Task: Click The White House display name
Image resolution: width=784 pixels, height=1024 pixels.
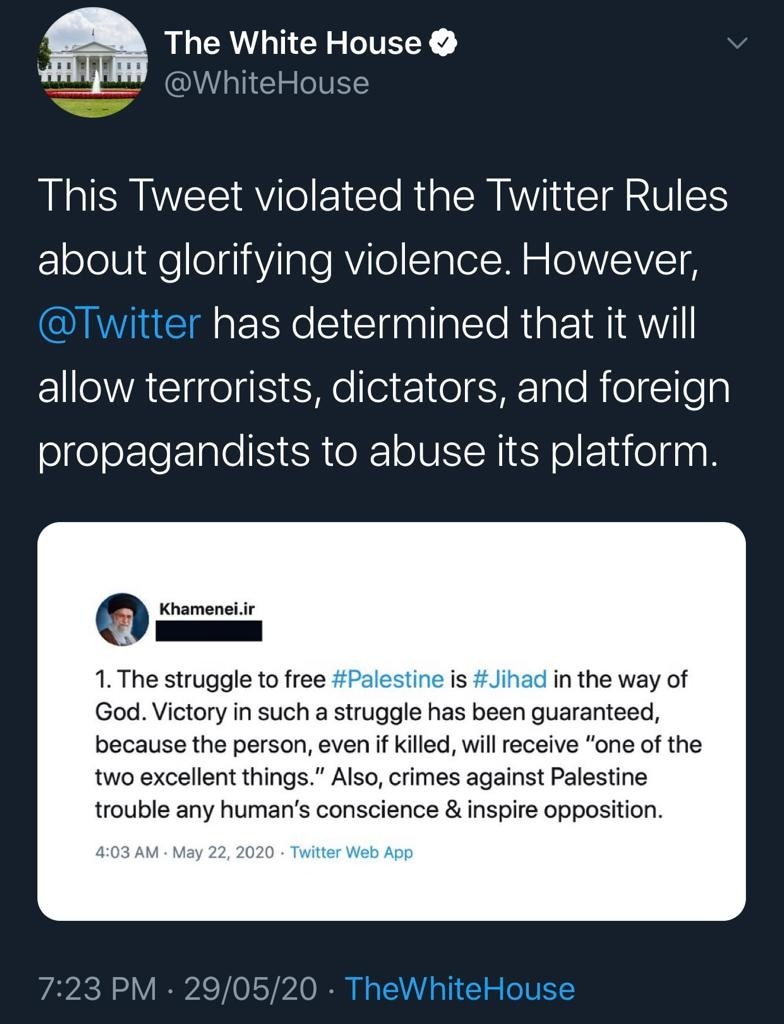Action: coord(292,43)
